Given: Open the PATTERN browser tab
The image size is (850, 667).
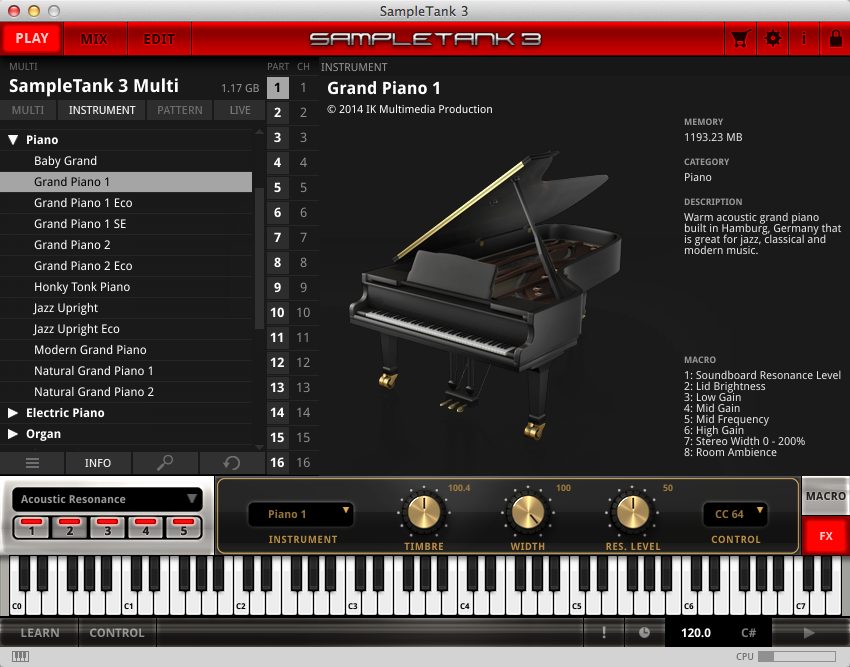Looking at the screenshot, I should coord(180,110).
